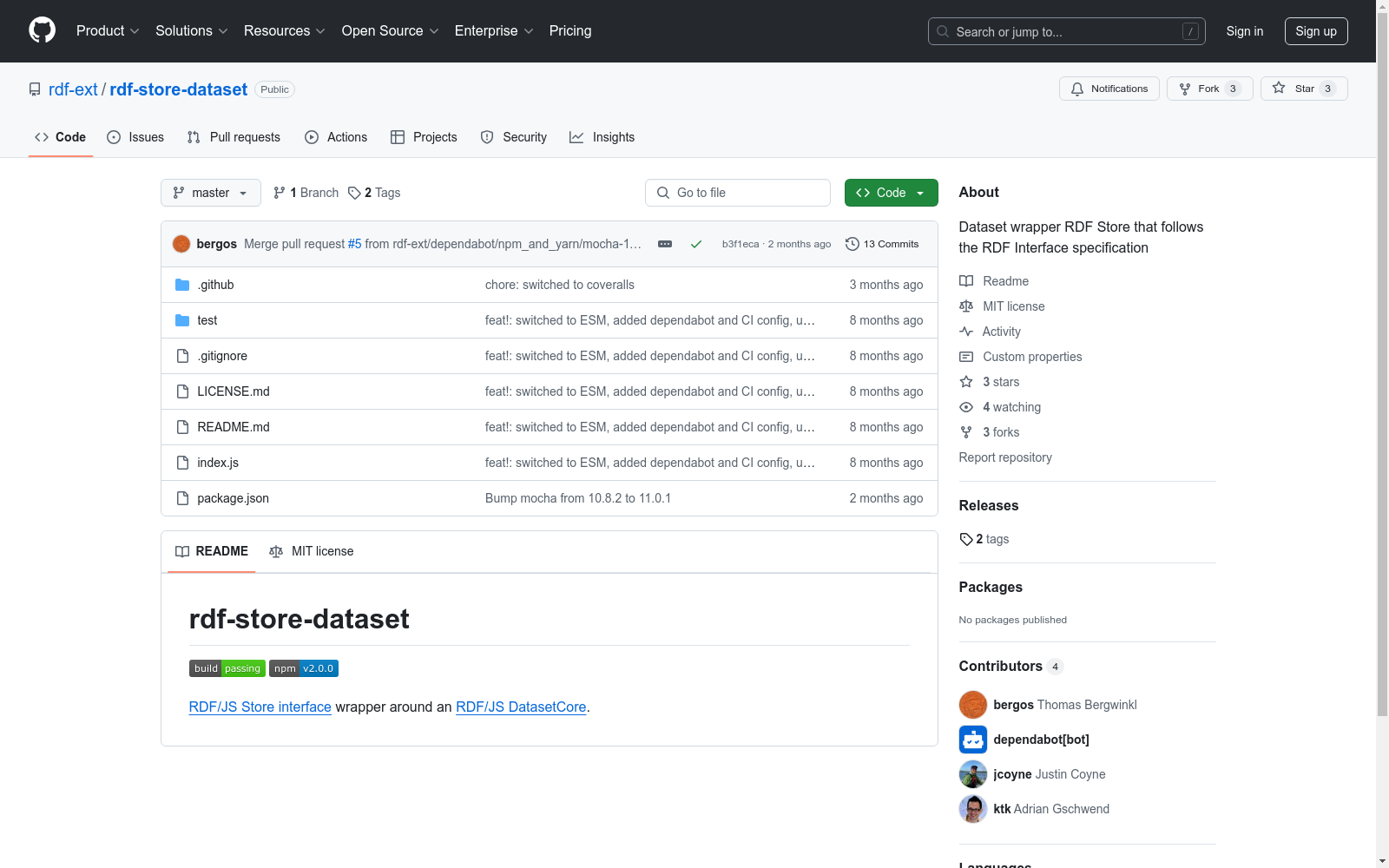
Task: Click the commits history clock icon
Action: [852, 244]
